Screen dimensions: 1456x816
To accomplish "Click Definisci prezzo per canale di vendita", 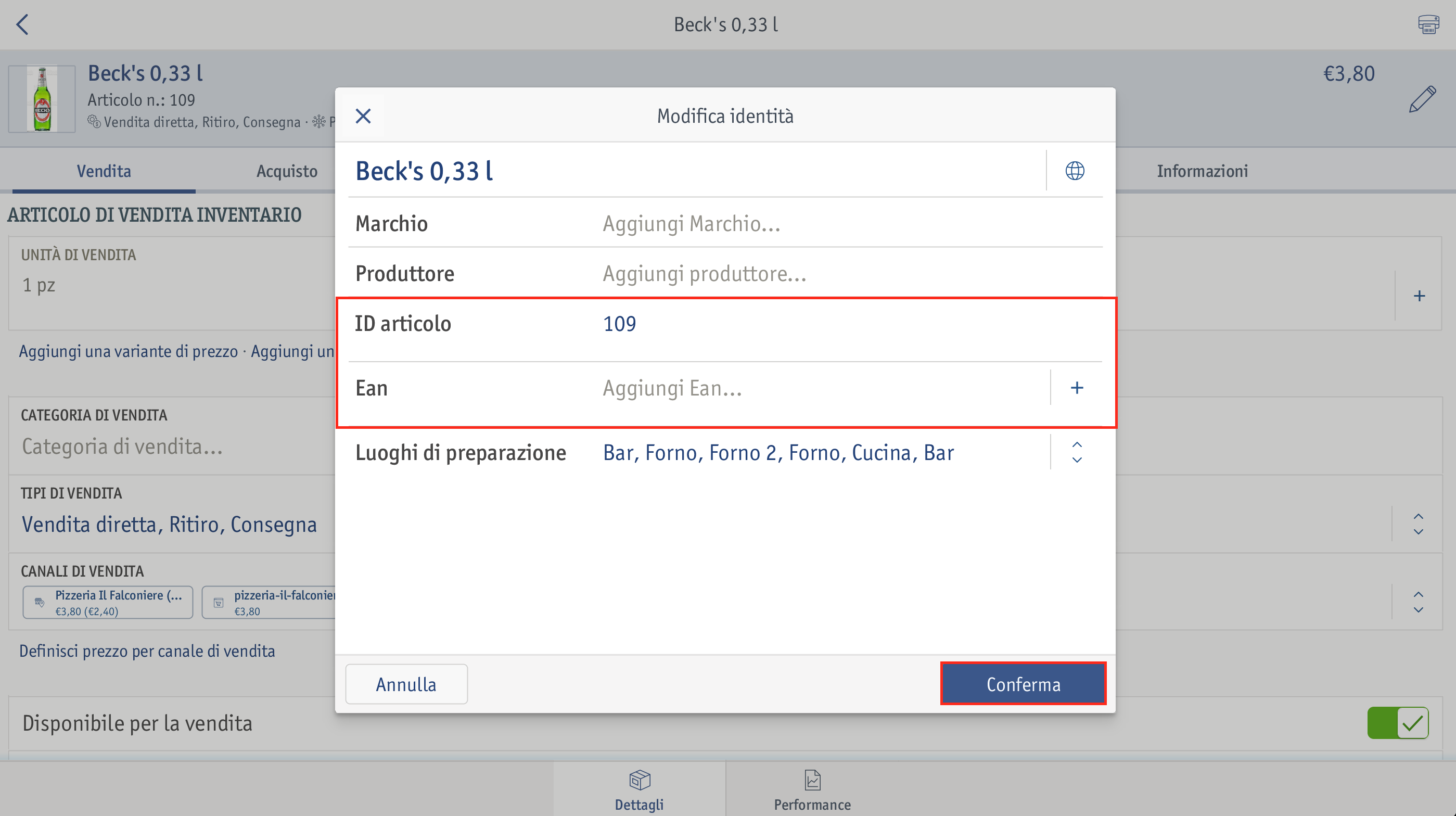I will (x=147, y=651).
